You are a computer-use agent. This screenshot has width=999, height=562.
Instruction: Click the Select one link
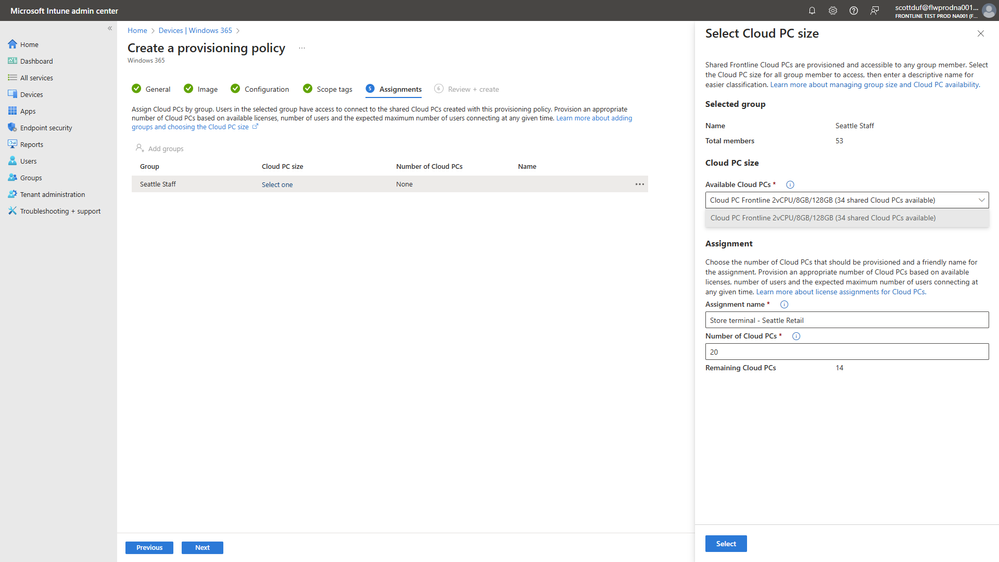[277, 185]
